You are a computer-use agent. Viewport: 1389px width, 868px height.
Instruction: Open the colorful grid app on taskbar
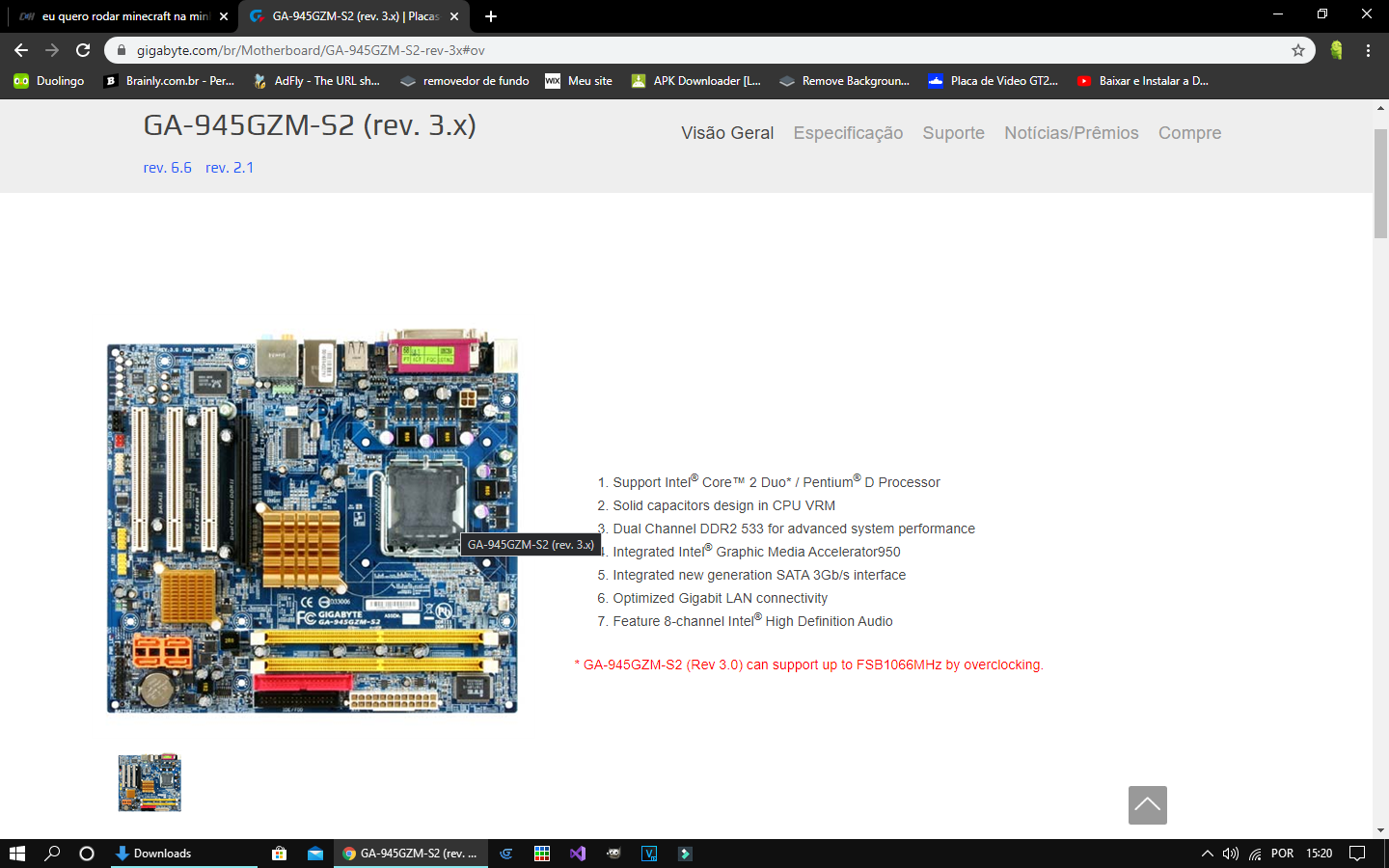point(542,854)
